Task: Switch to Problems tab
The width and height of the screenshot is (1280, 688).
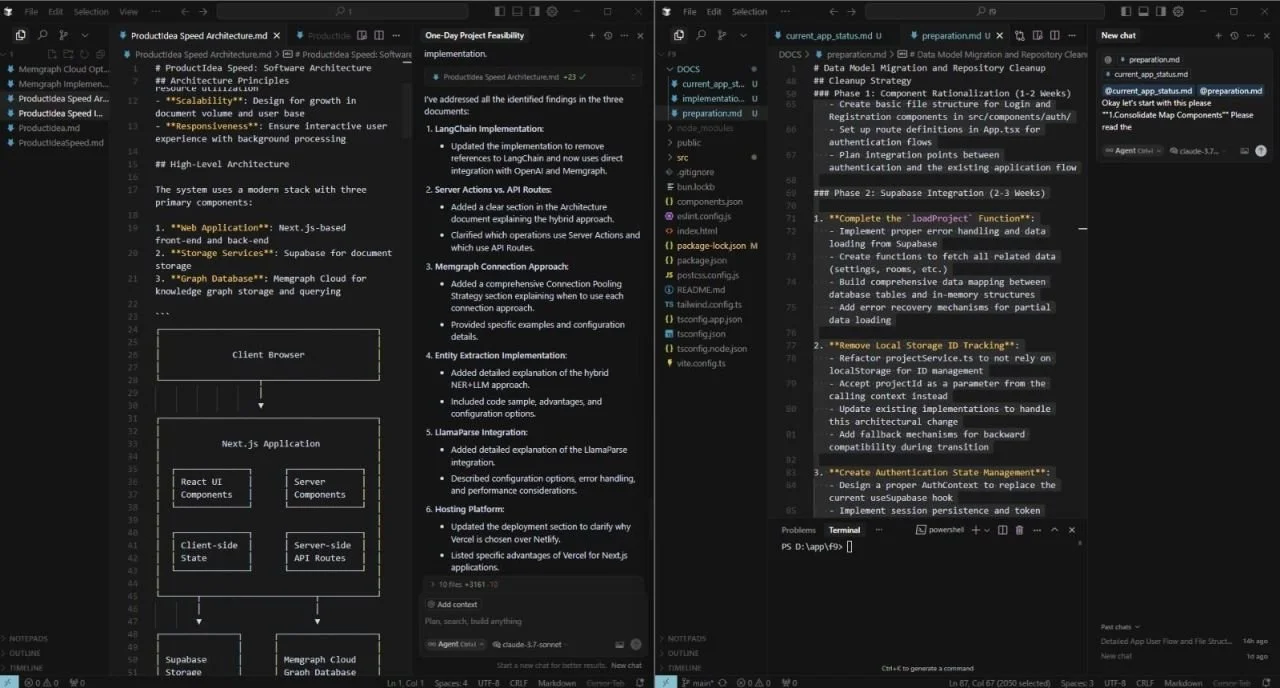Action: click(x=798, y=530)
